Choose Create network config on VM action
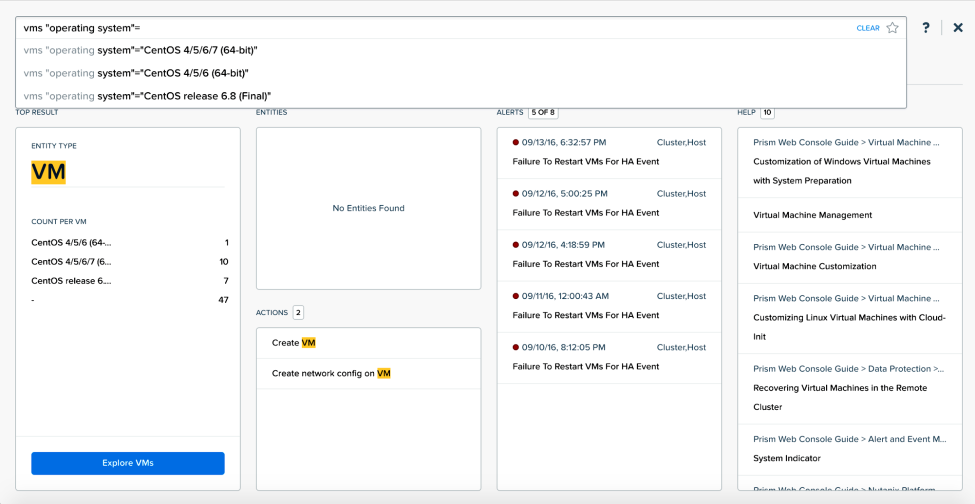 pos(368,373)
